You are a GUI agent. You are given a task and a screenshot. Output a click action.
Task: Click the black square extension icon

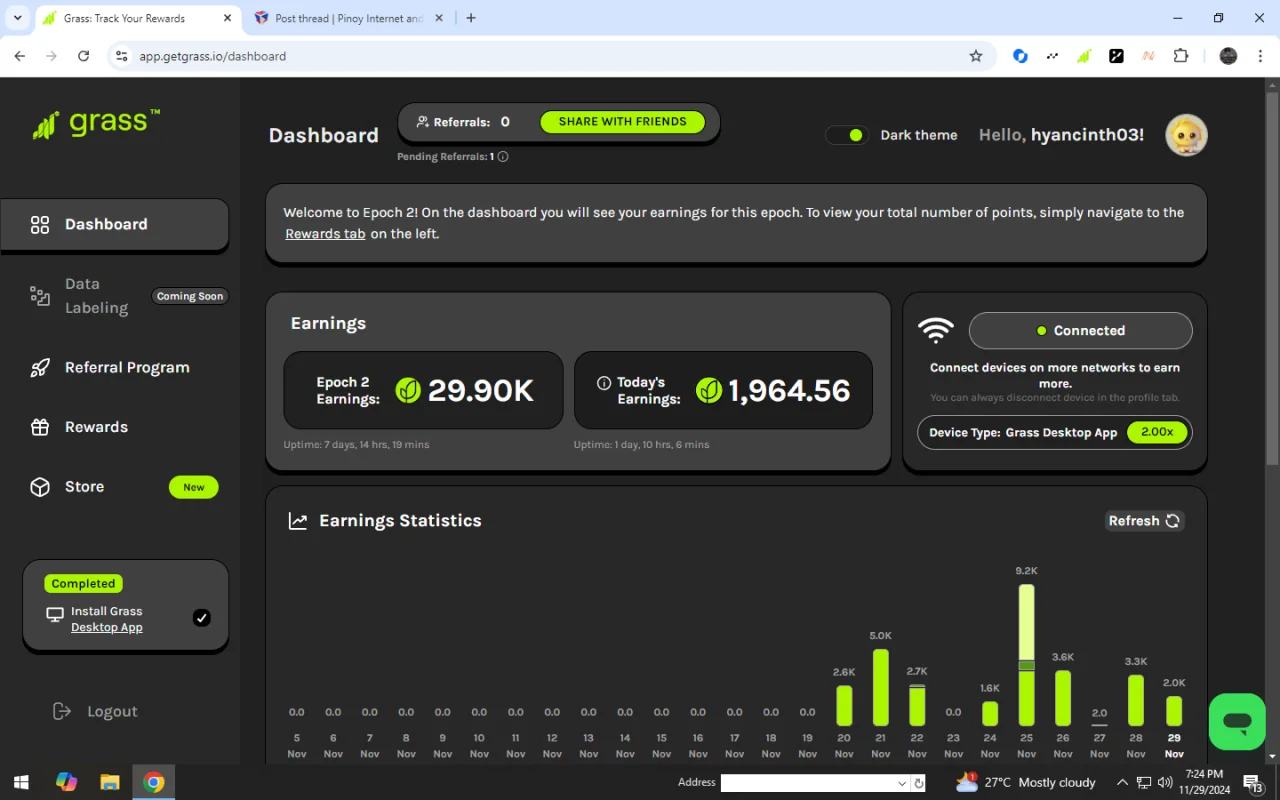pos(1116,56)
